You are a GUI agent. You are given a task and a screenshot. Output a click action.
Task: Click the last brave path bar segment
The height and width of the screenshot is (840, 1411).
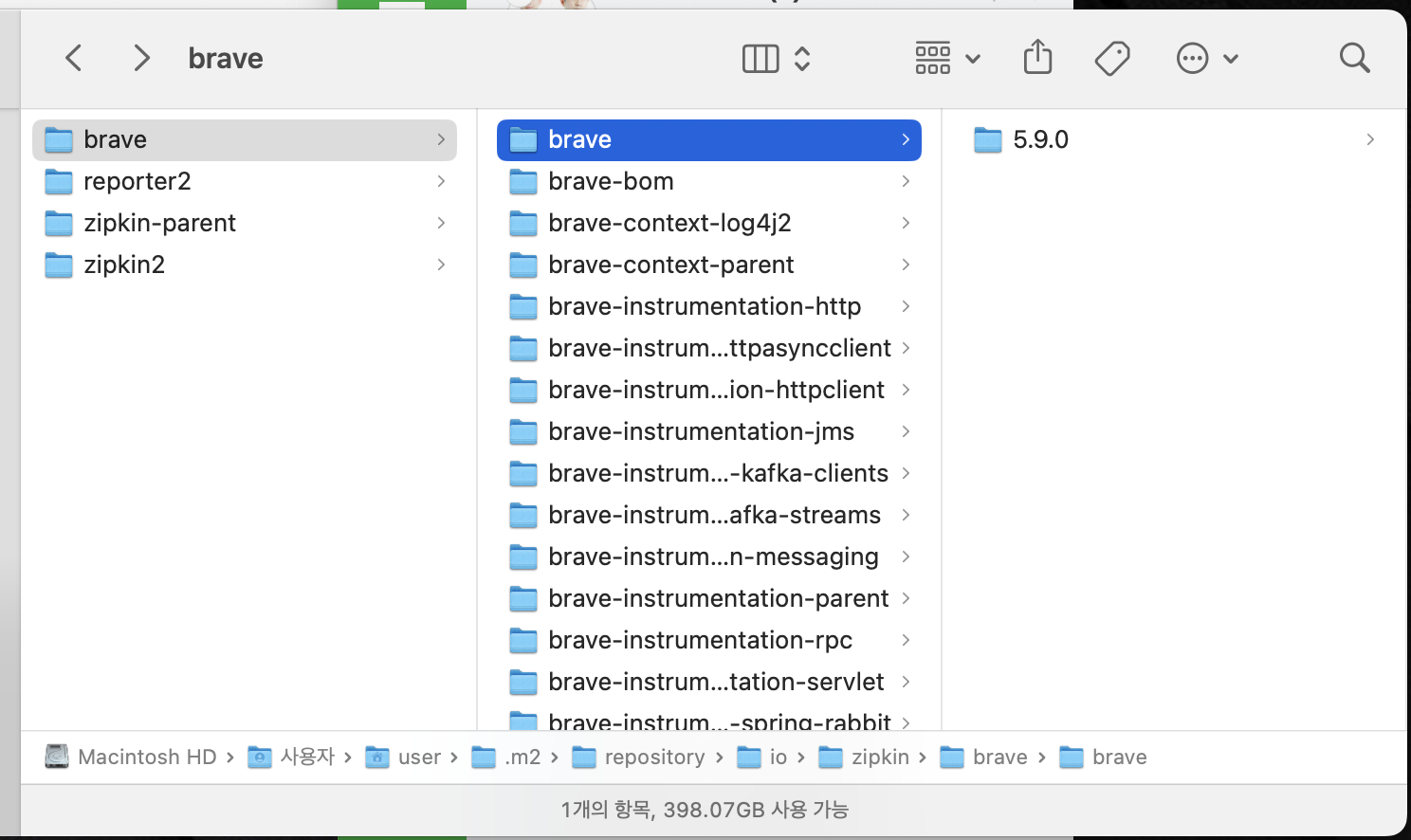pyautogui.click(x=1103, y=757)
